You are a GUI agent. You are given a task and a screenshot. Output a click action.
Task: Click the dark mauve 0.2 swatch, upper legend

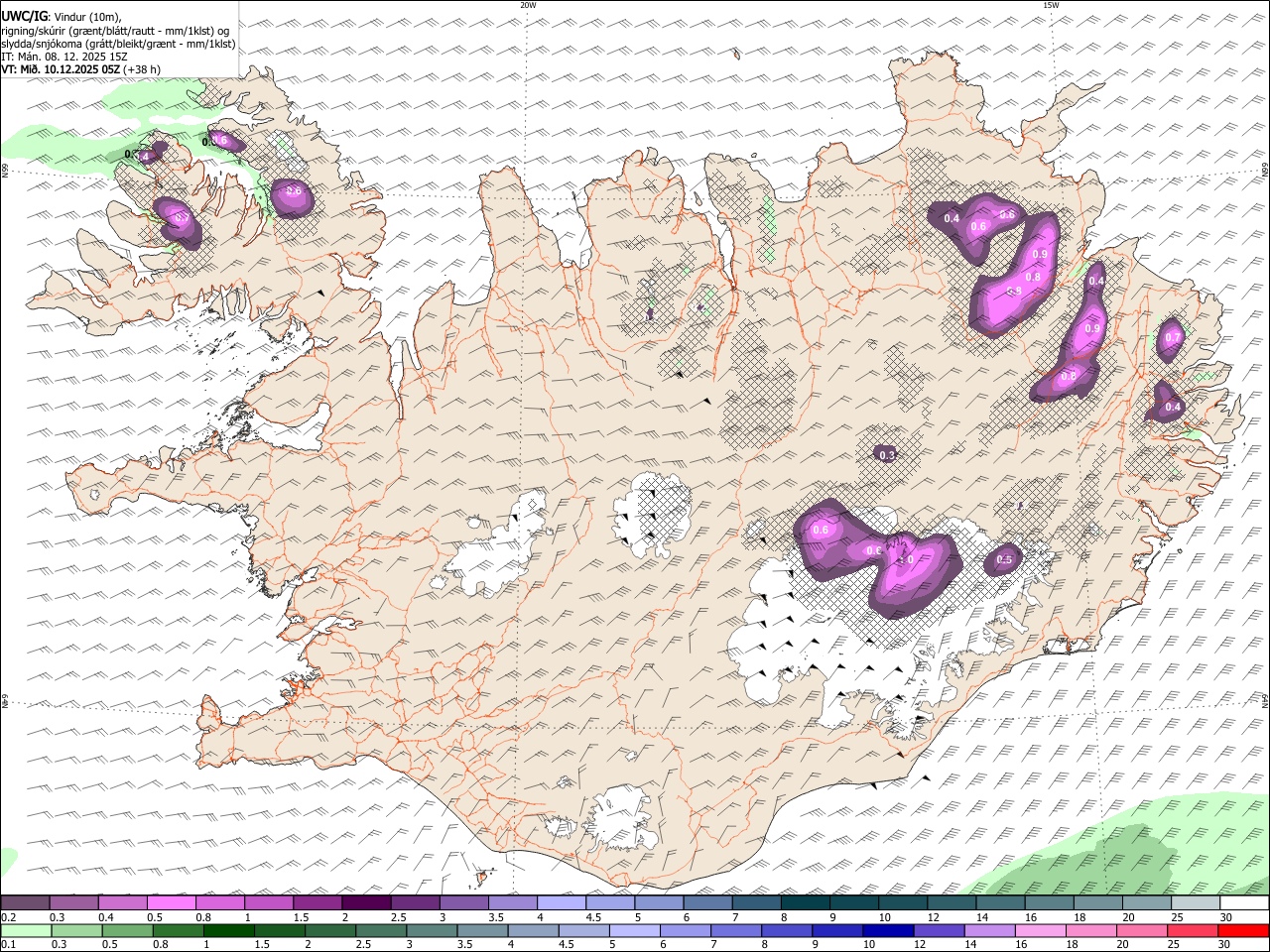point(26,903)
